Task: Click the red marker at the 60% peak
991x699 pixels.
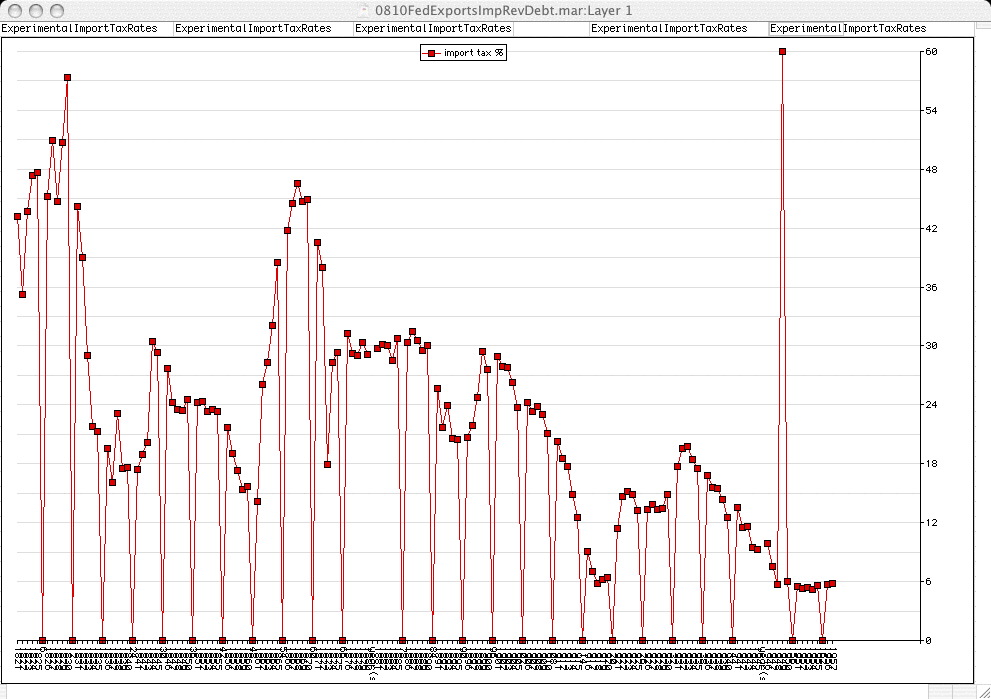Action: [782, 51]
